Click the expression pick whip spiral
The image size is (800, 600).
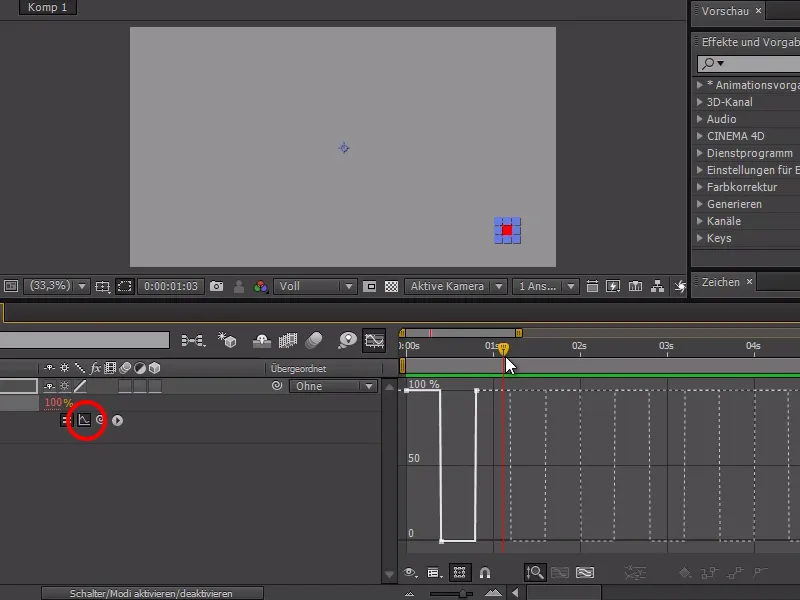tap(100, 419)
